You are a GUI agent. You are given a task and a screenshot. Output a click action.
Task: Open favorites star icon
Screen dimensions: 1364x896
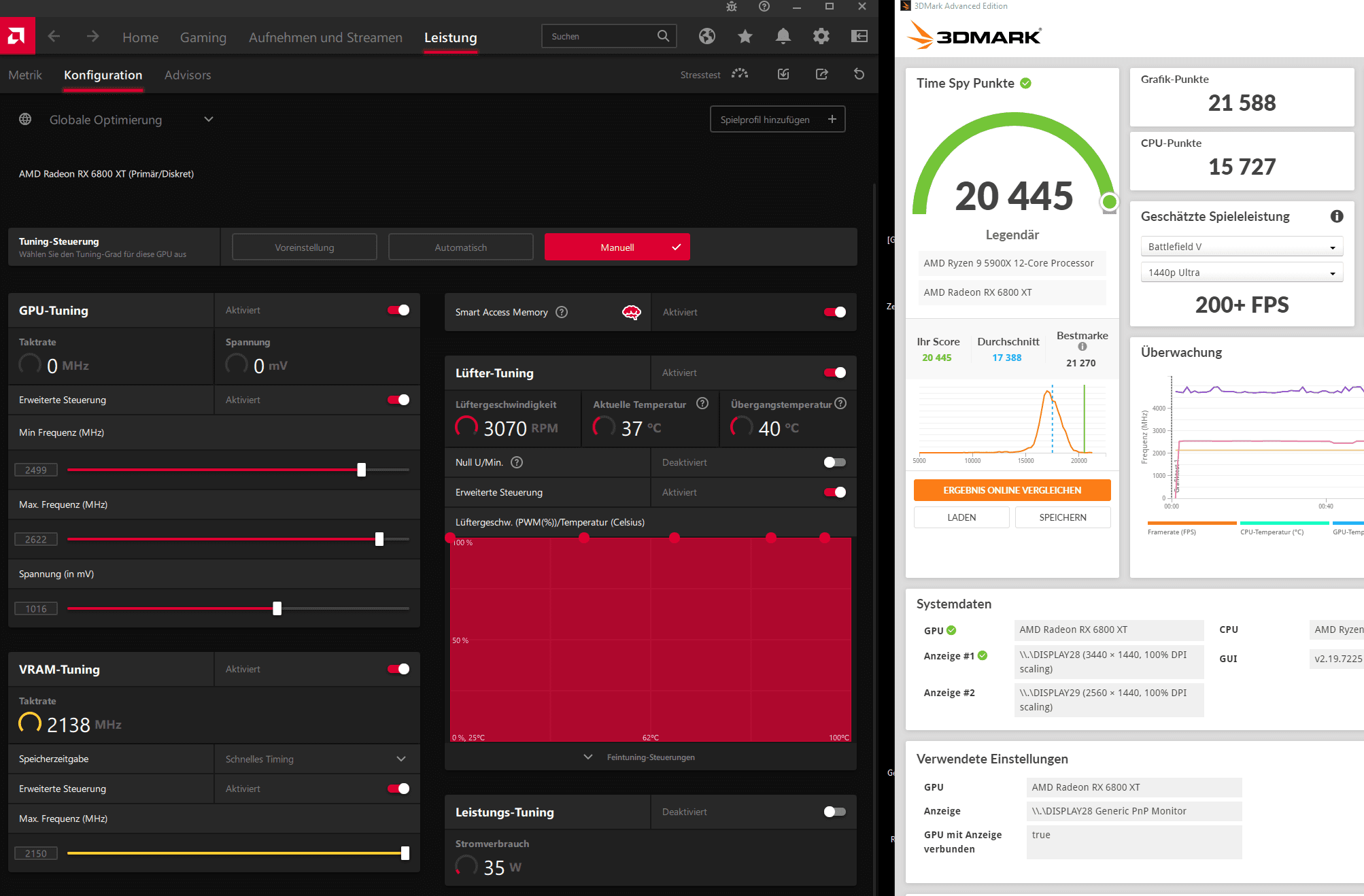coord(745,36)
